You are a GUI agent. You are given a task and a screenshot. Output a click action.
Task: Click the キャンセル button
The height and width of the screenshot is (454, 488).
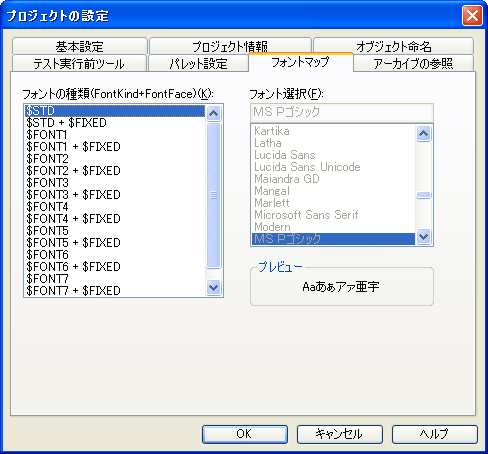coord(340,434)
